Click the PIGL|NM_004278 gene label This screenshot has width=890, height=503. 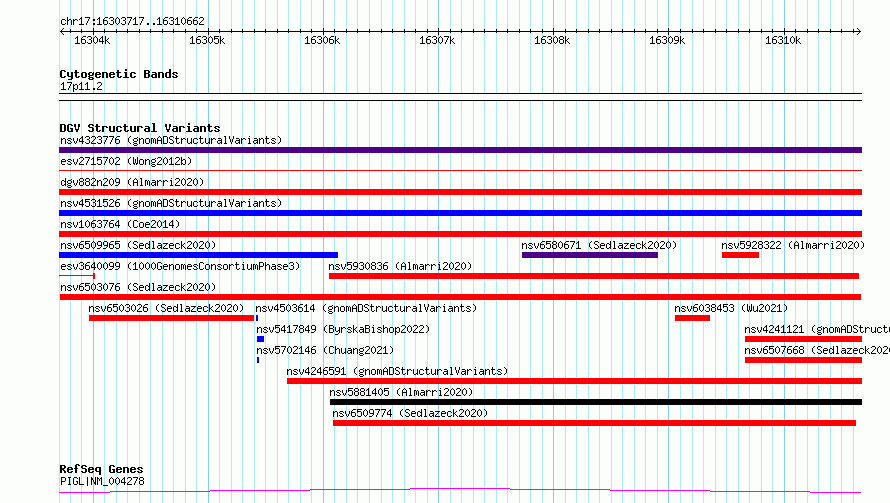coord(102,481)
